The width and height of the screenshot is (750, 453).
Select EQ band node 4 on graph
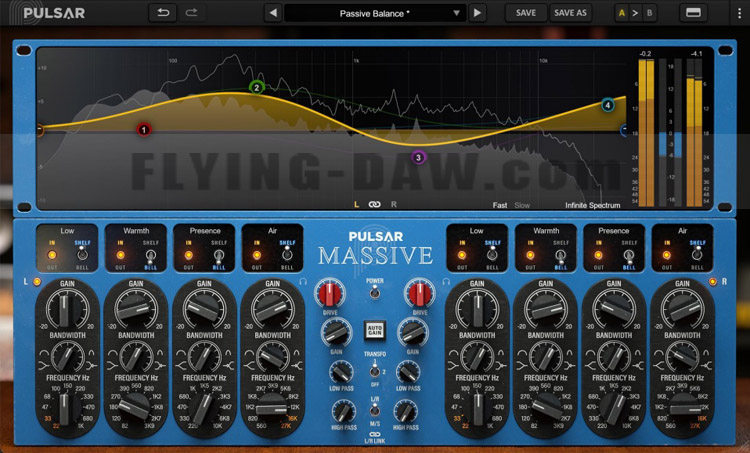point(607,105)
